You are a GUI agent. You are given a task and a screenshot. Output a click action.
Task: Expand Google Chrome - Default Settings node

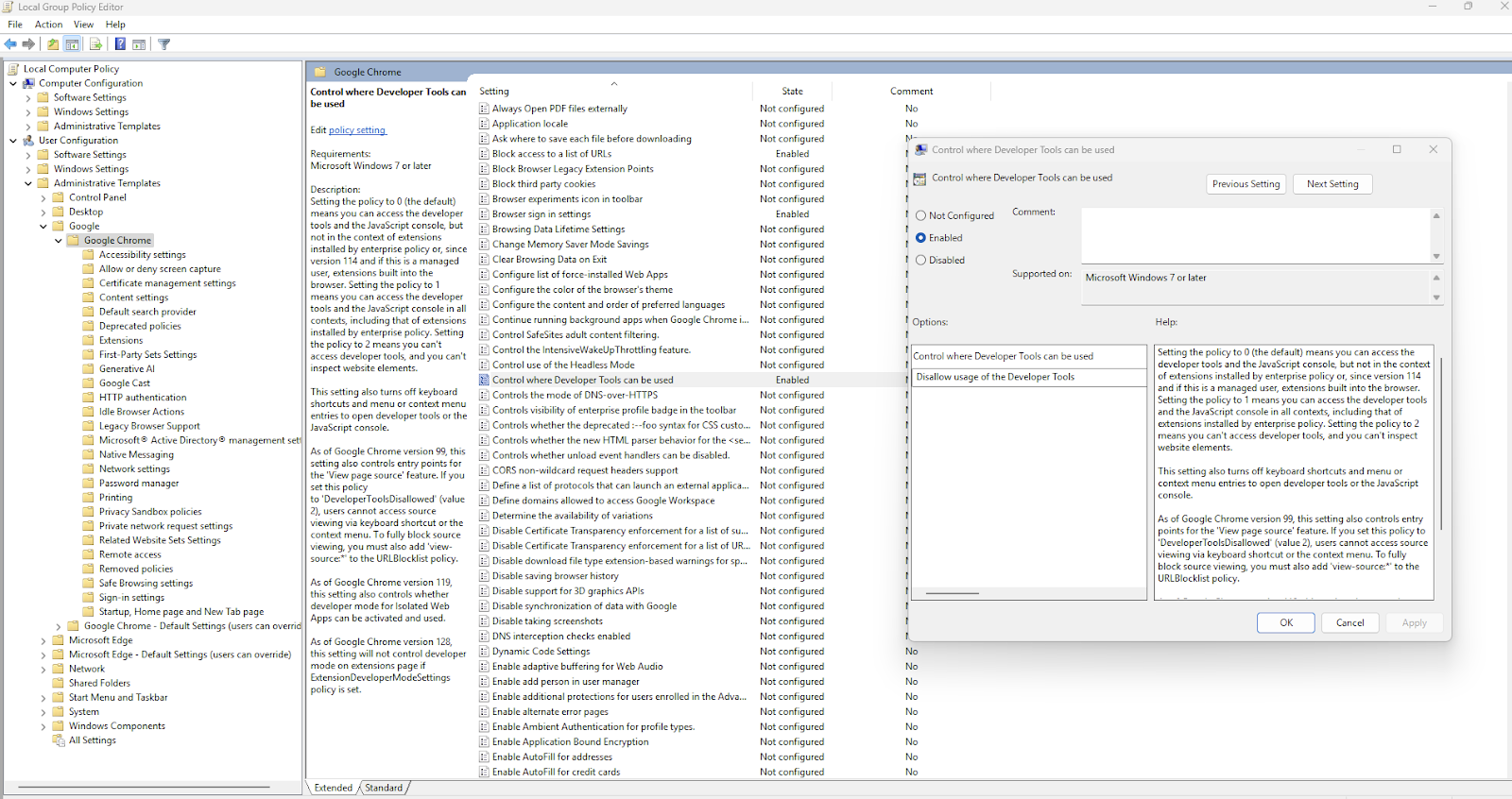[x=59, y=626]
